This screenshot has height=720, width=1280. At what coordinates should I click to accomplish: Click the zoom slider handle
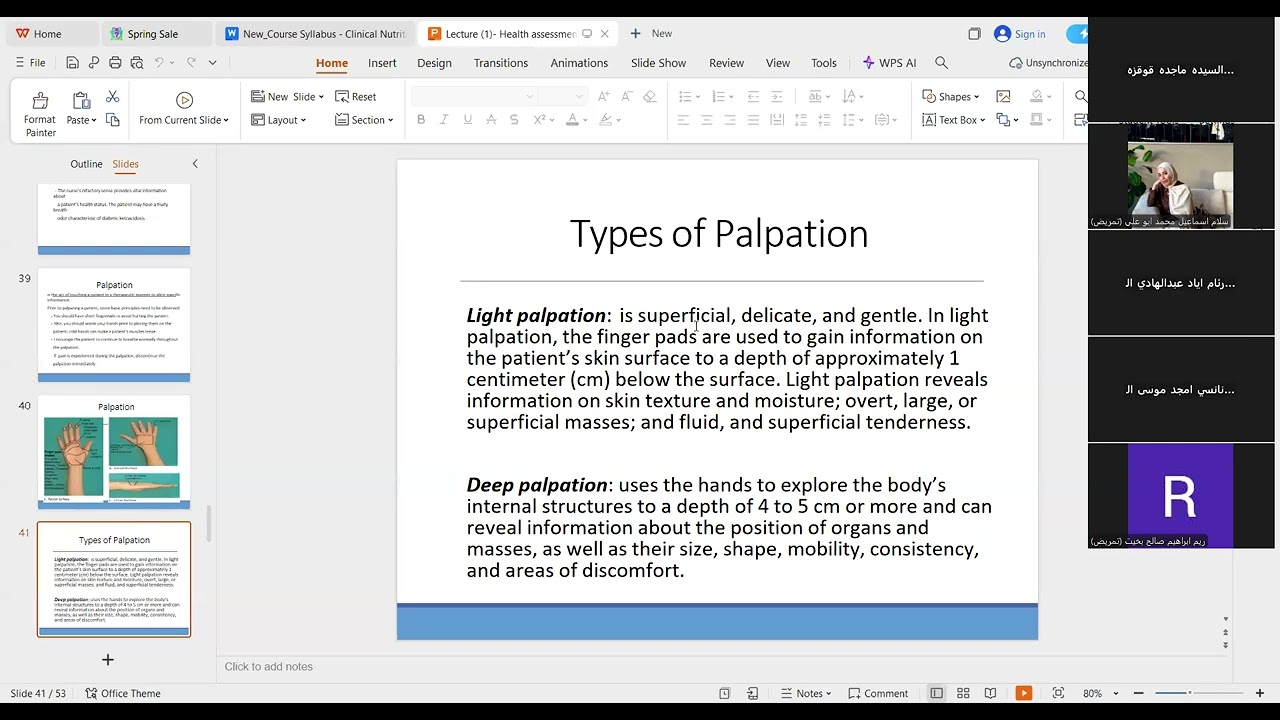(1189, 693)
